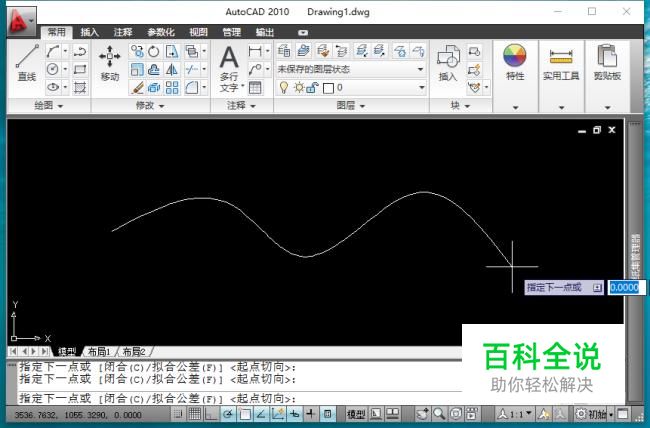
Task: Select the circle drawing tool
Action: [x=53, y=69]
